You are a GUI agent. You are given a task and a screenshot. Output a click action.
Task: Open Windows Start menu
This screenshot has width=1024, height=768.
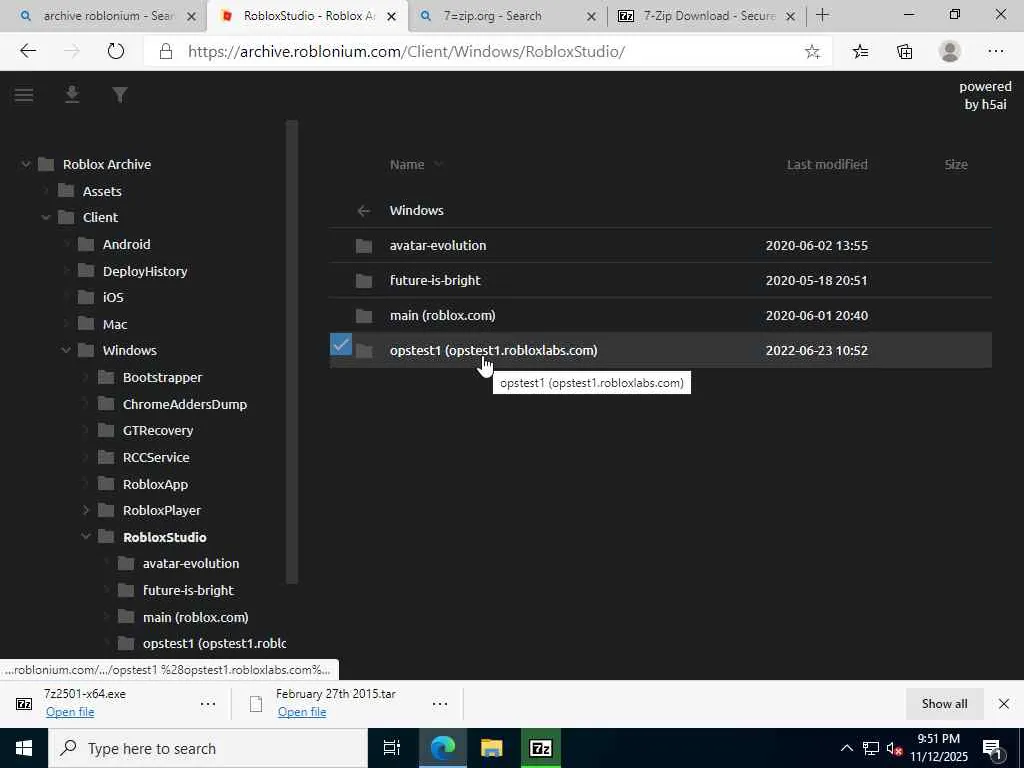24,748
